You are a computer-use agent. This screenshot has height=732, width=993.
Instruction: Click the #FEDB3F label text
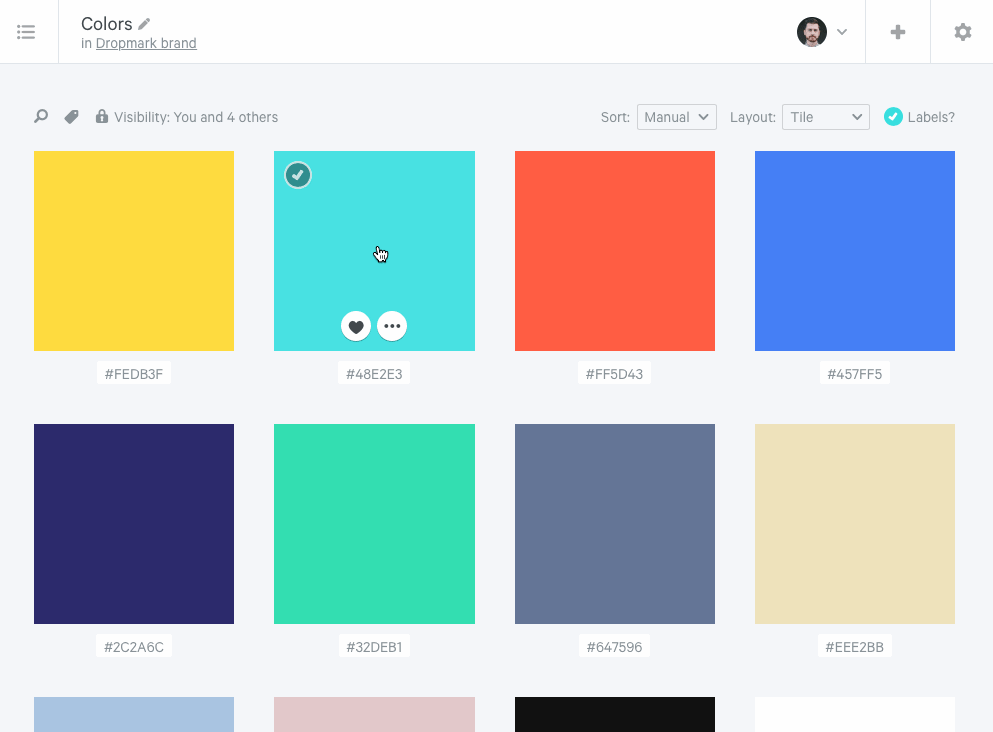(x=134, y=374)
